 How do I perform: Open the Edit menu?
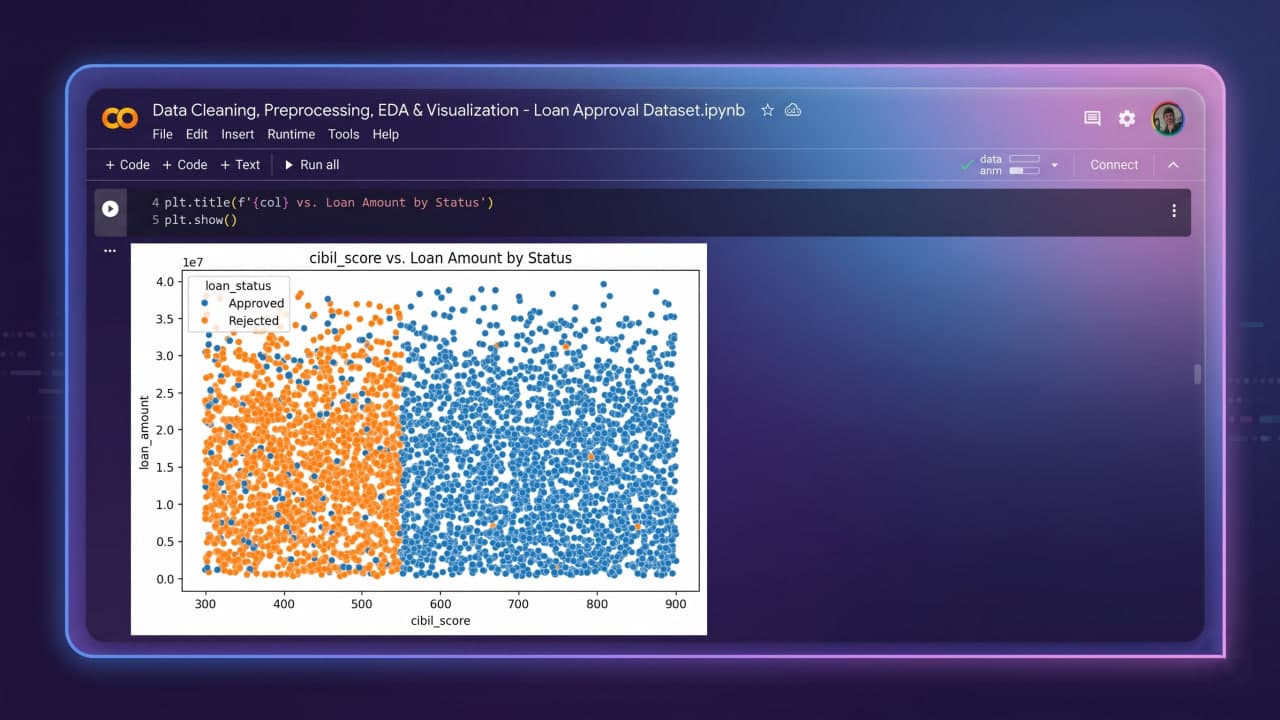tap(197, 134)
